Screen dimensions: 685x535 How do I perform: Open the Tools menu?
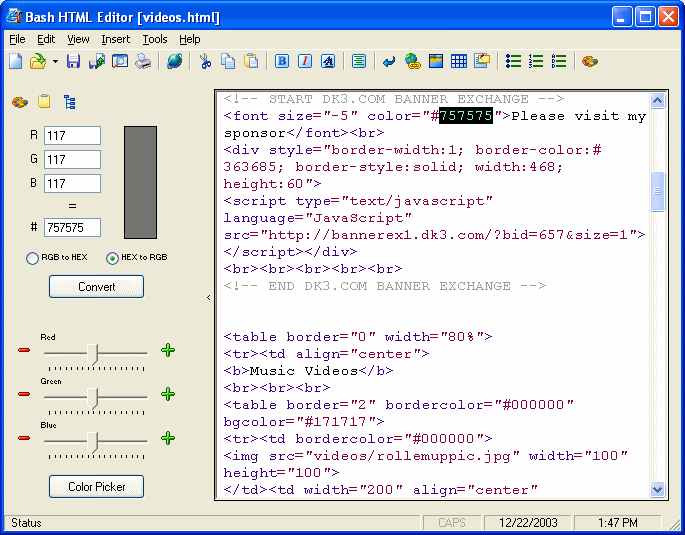(155, 39)
